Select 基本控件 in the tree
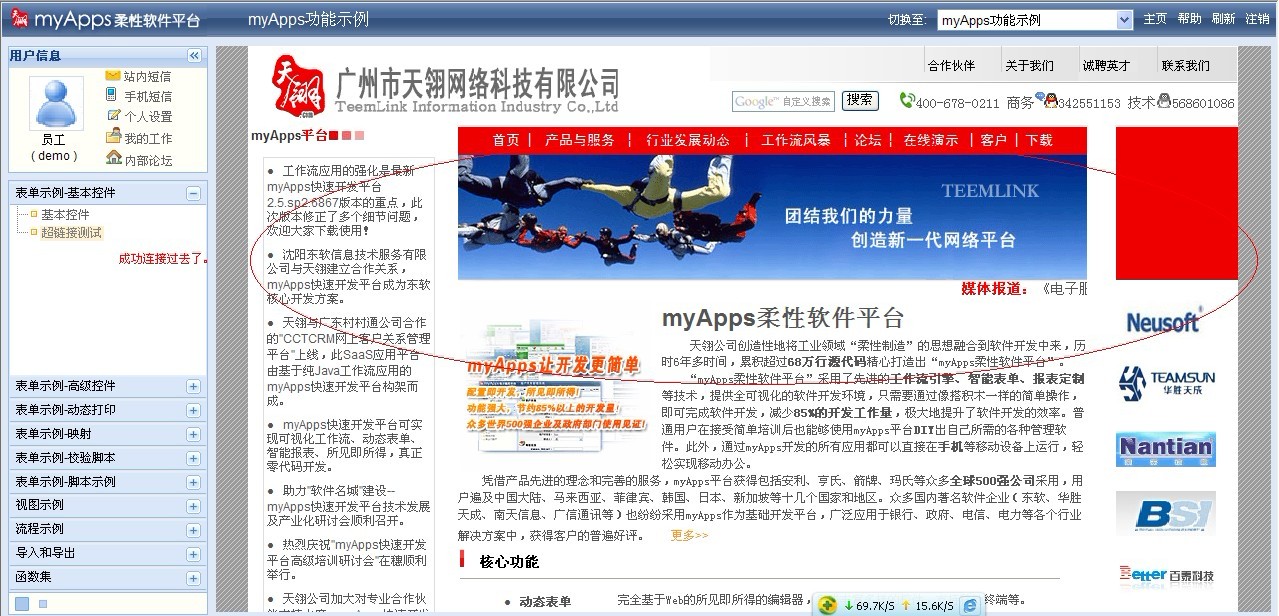1279x616 pixels. [x=65, y=215]
